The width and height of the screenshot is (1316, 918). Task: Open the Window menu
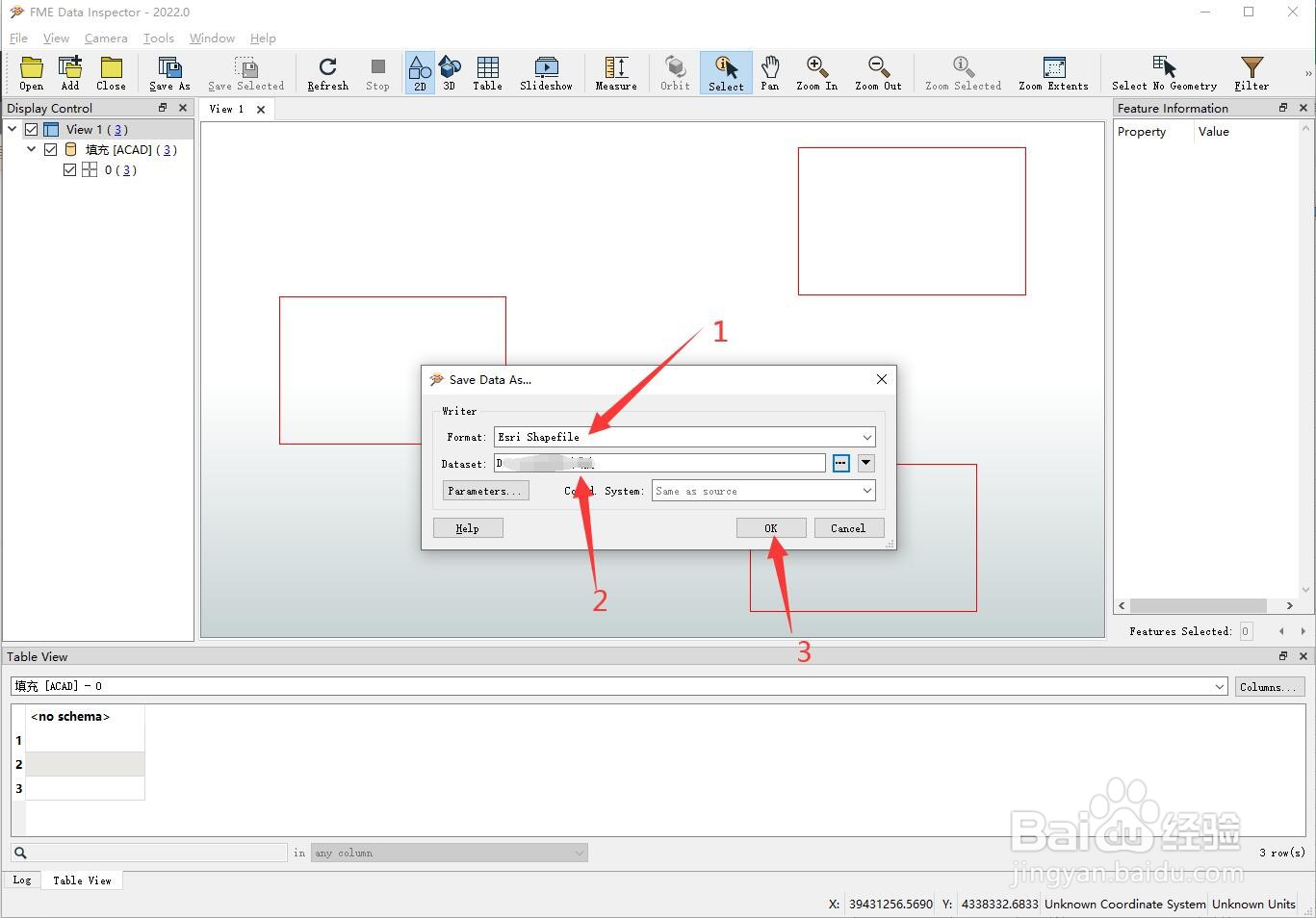point(212,38)
